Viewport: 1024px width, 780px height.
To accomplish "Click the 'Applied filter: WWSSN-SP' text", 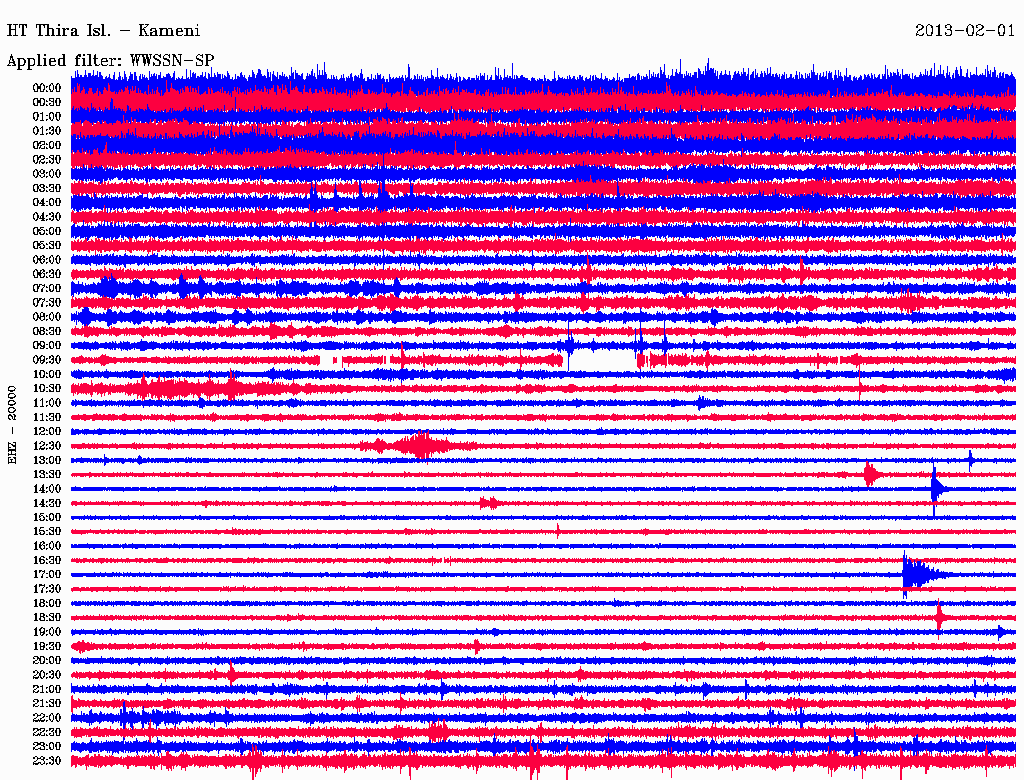I will (110, 61).
